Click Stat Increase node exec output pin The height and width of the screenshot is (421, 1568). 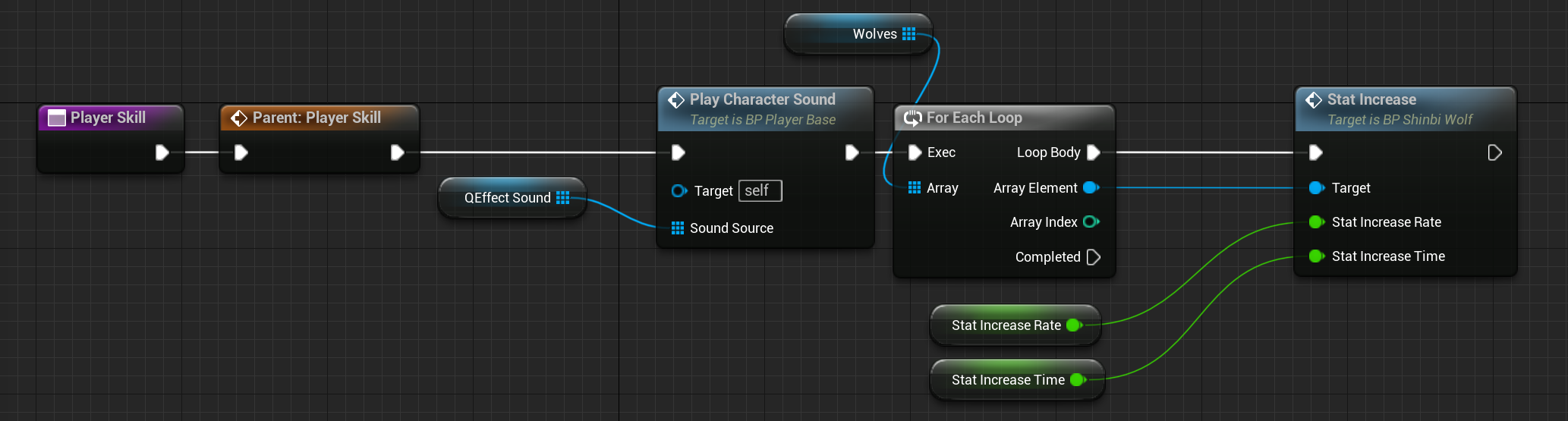1494,152
